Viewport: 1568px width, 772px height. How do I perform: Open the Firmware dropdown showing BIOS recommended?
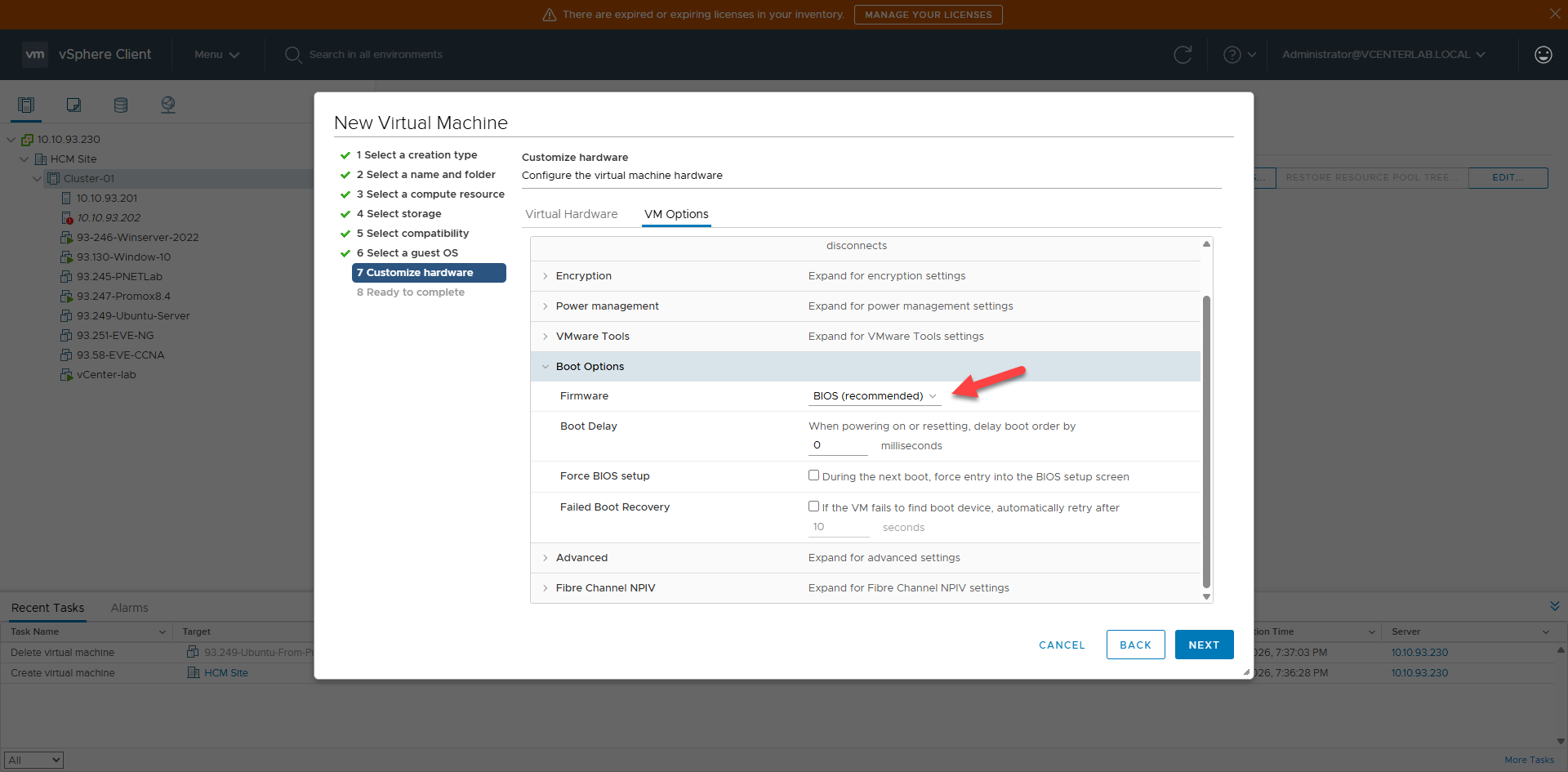point(873,395)
